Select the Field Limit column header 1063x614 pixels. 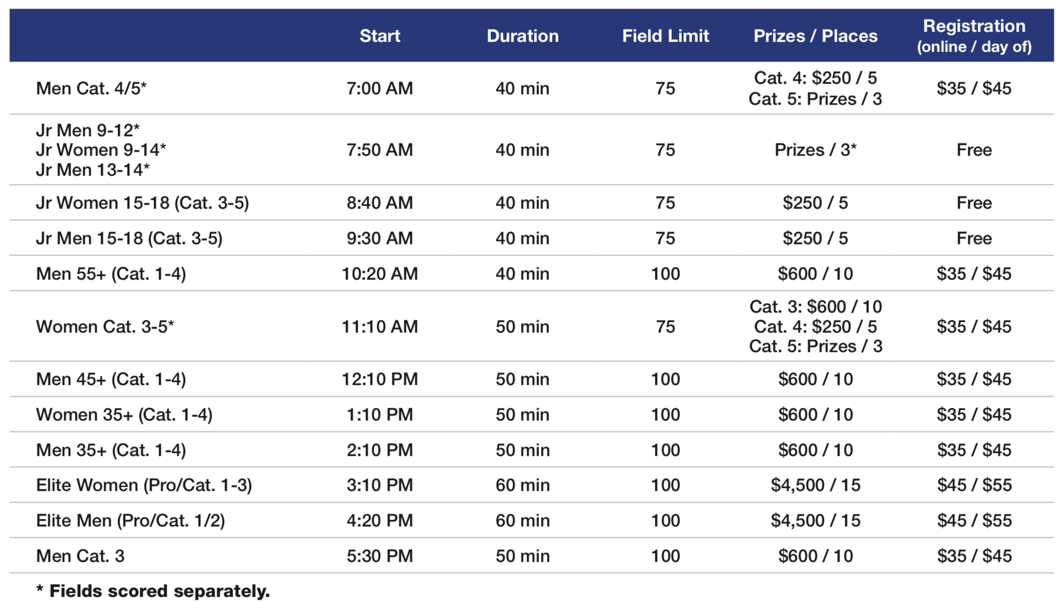pos(666,36)
